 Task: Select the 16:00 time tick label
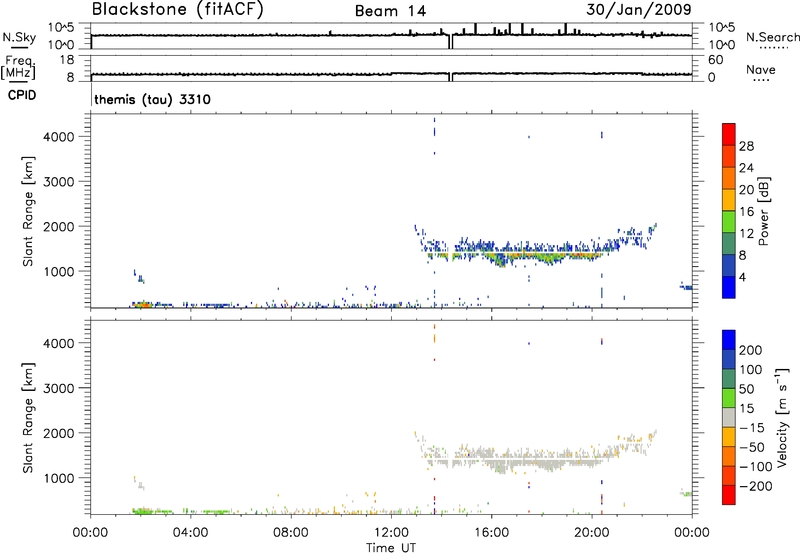click(x=491, y=533)
